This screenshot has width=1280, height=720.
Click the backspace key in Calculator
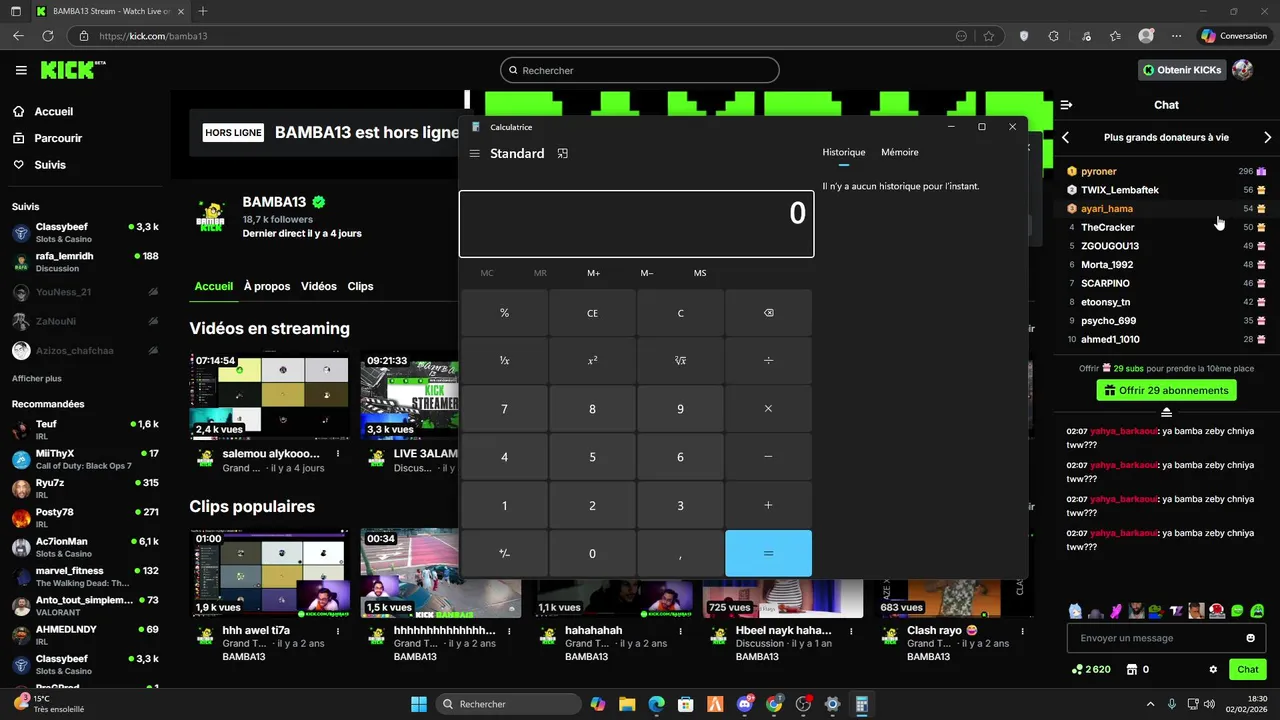click(768, 313)
